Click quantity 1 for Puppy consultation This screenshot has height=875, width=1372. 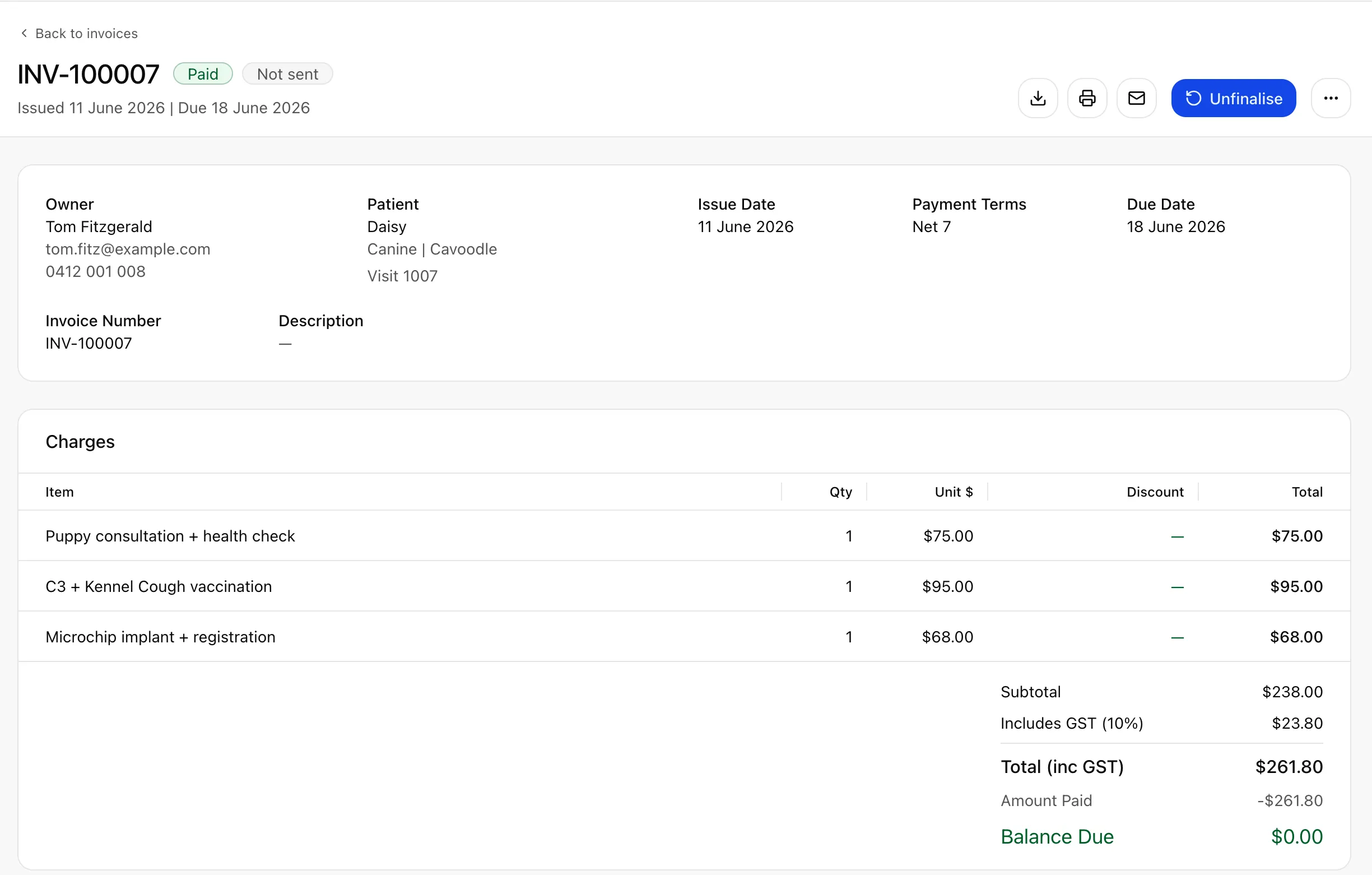(848, 536)
